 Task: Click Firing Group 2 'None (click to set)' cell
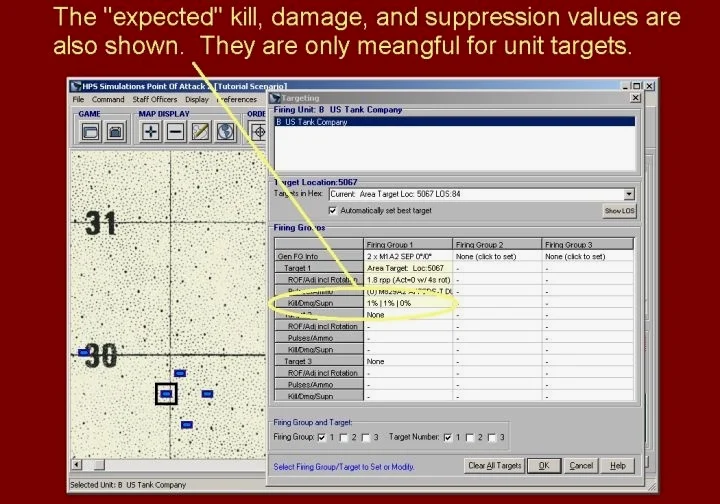497,256
